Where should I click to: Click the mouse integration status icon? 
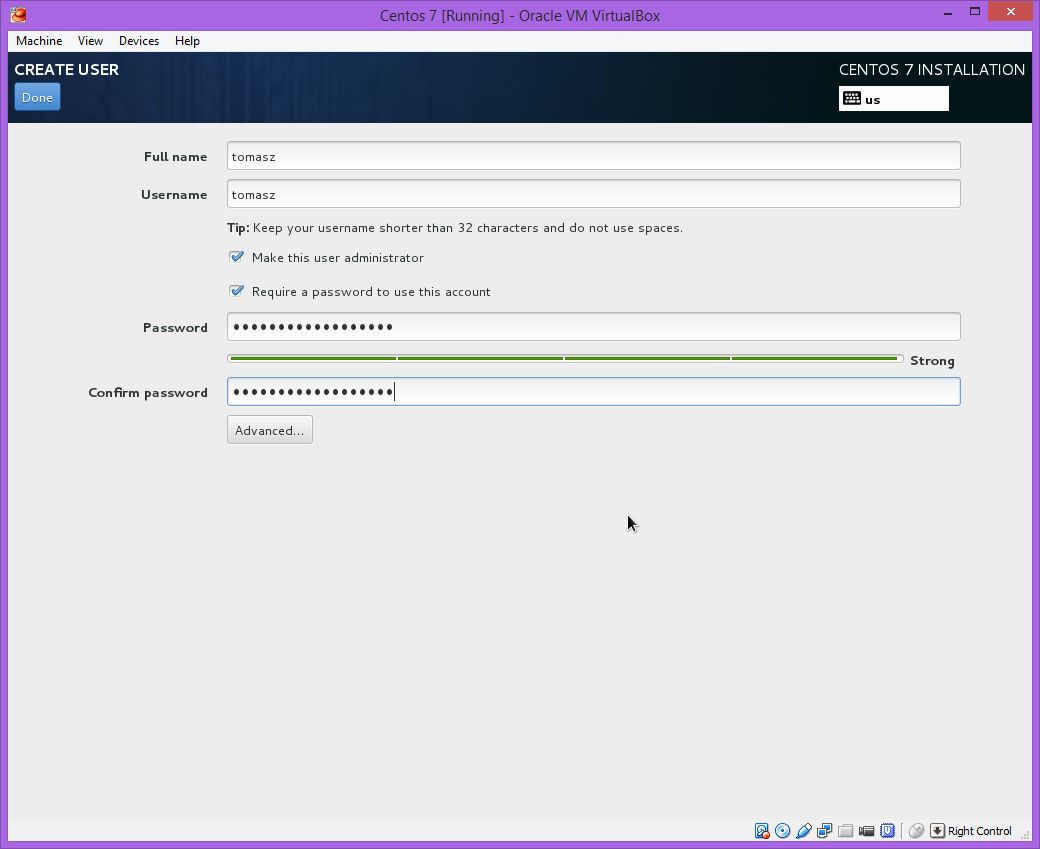click(917, 830)
